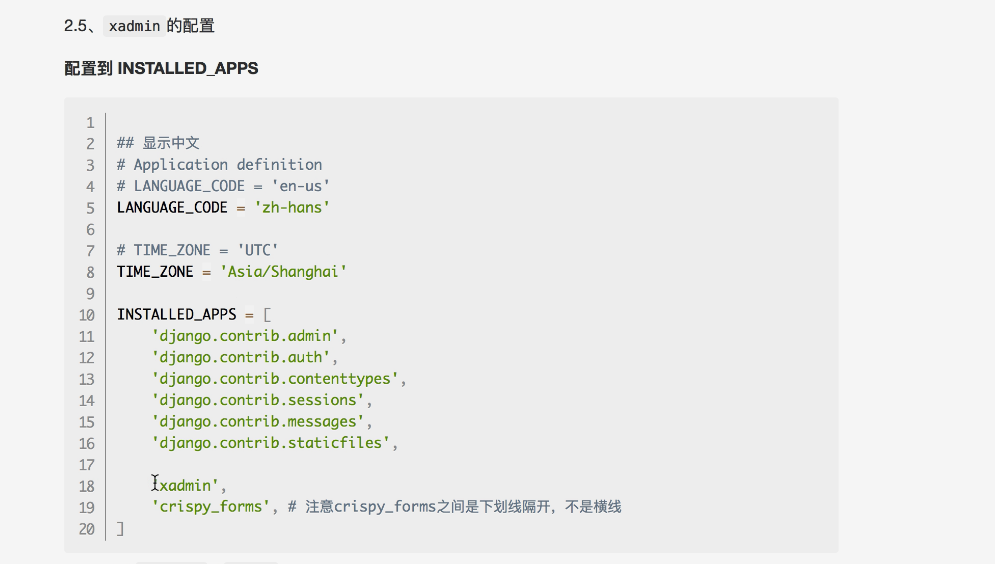995x564 pixels.
Task: Click the 'INSTALLED_APPS = [' line
Action: (x=187, y=314)
